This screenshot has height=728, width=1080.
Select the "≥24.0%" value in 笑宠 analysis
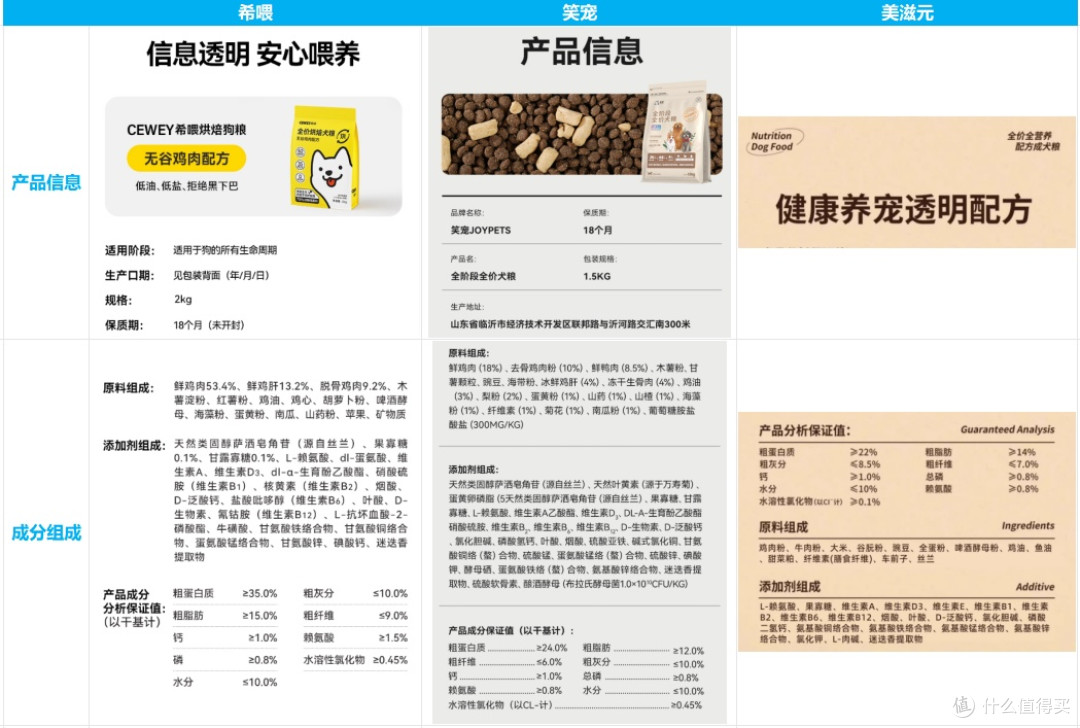552,648
